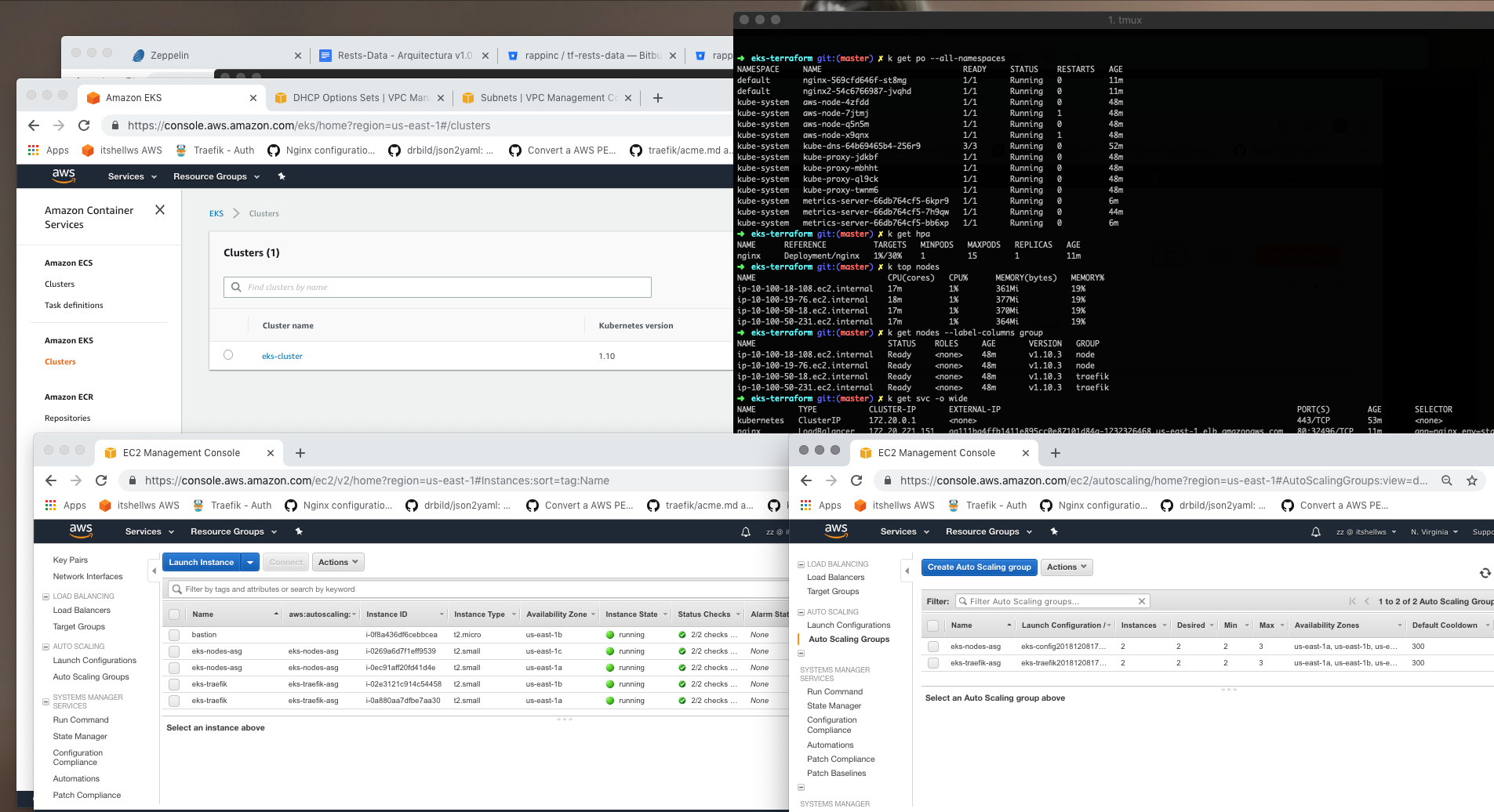Switch to Subnets VPC Management tab
This screenshot has width=1494, height=812.
tap(547, 98)
